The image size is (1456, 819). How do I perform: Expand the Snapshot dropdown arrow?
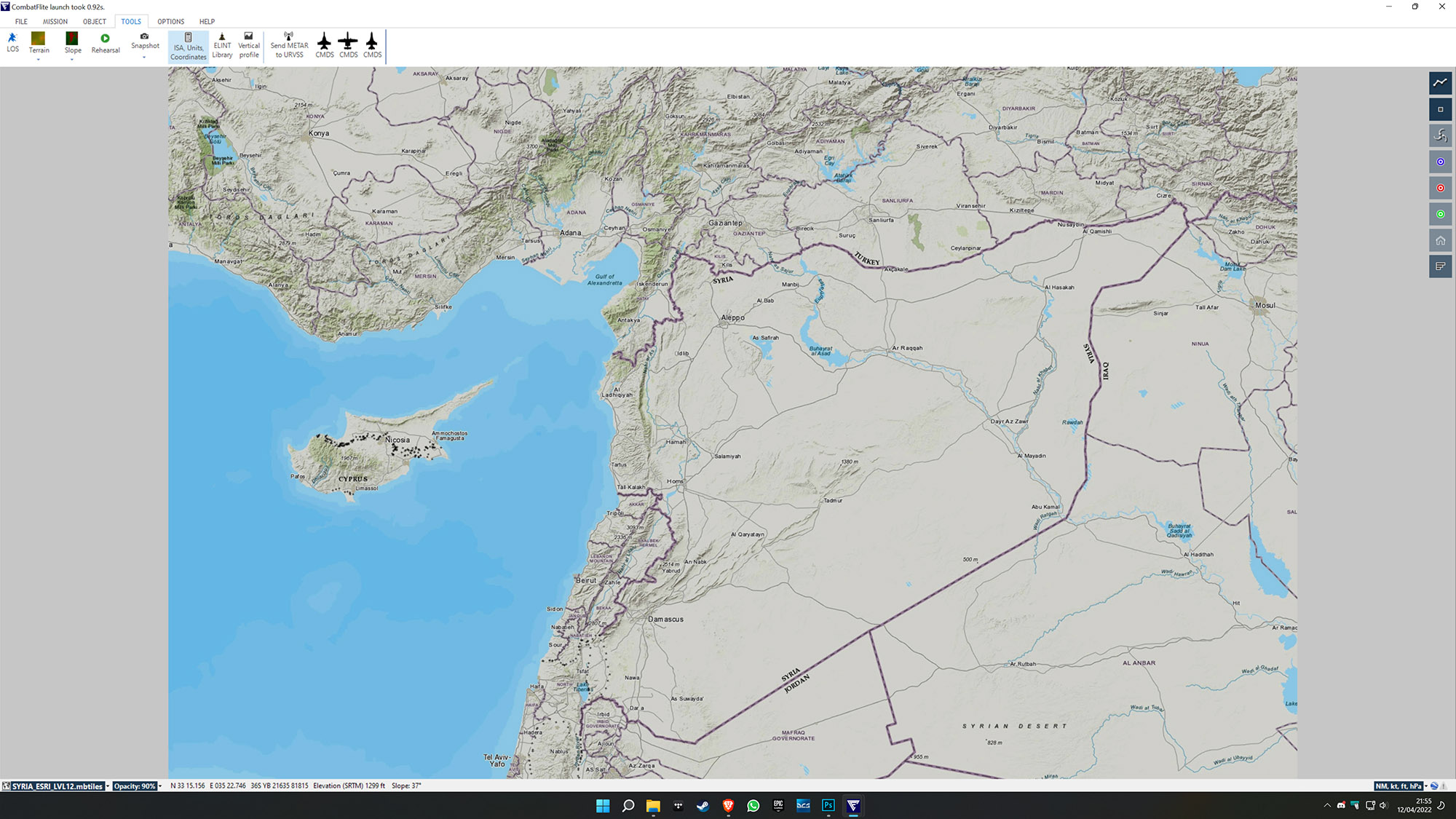click(144, 58)
